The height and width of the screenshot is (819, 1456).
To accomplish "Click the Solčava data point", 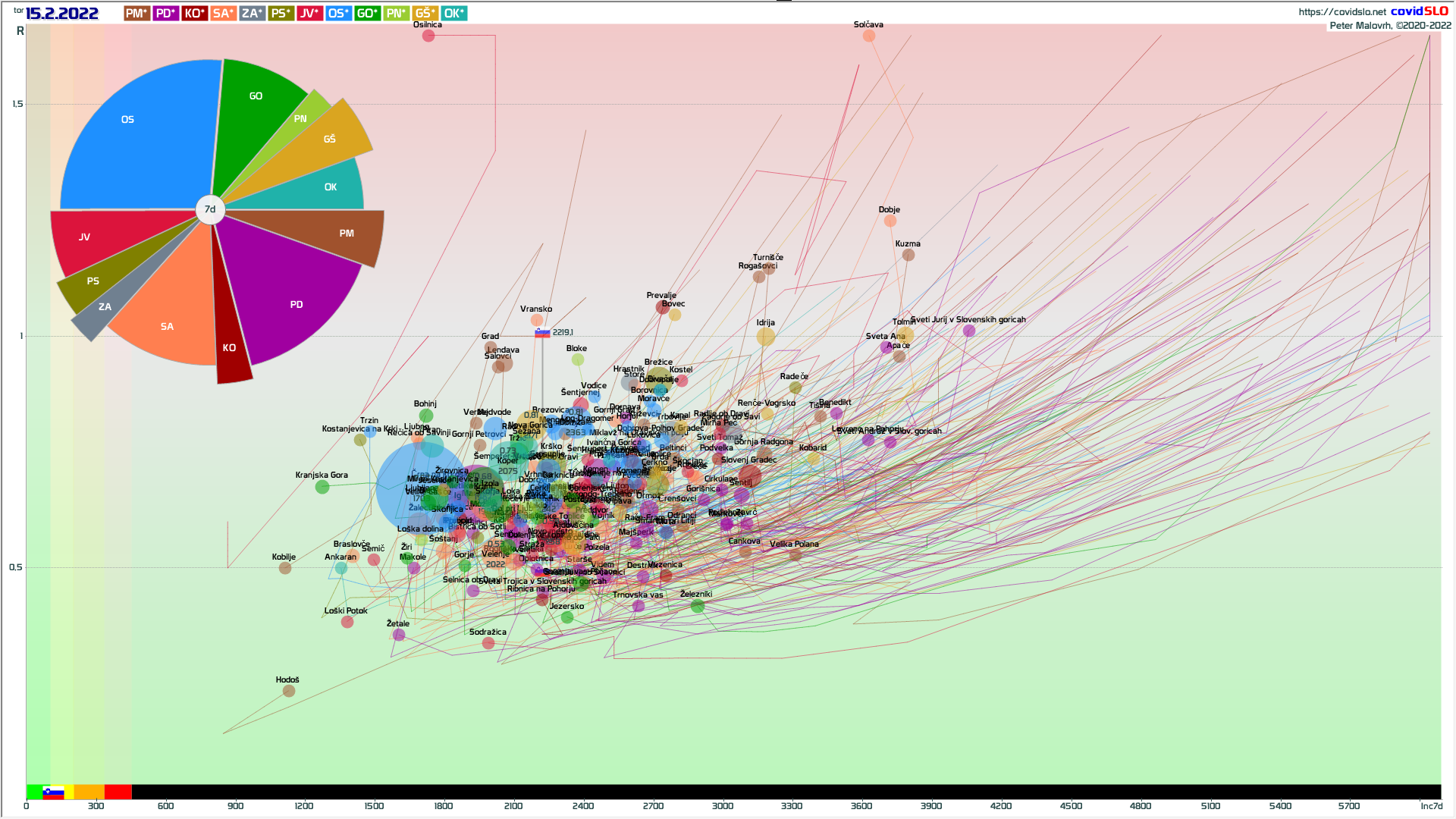I will (869, 36).
